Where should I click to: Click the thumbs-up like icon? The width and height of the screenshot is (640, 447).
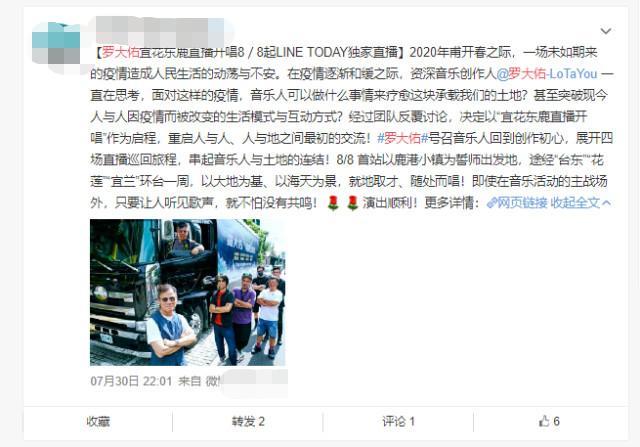tap(544, 421)
